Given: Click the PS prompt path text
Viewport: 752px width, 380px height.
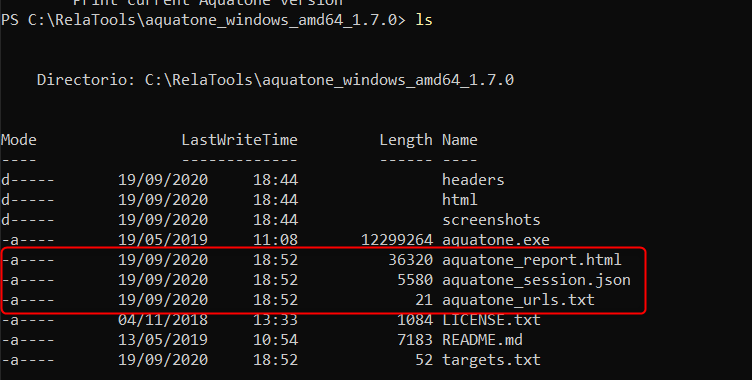Looking at the screenshot, I should 203,20.
